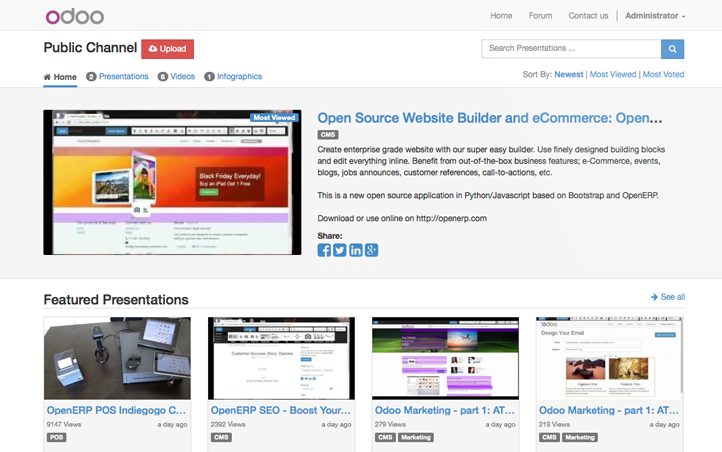Viewport: 722px width, 452px height.
Task: Open Odoo Marketing thumbnail with 279 views
Action: pyautogui.click(x=445, y=358)
